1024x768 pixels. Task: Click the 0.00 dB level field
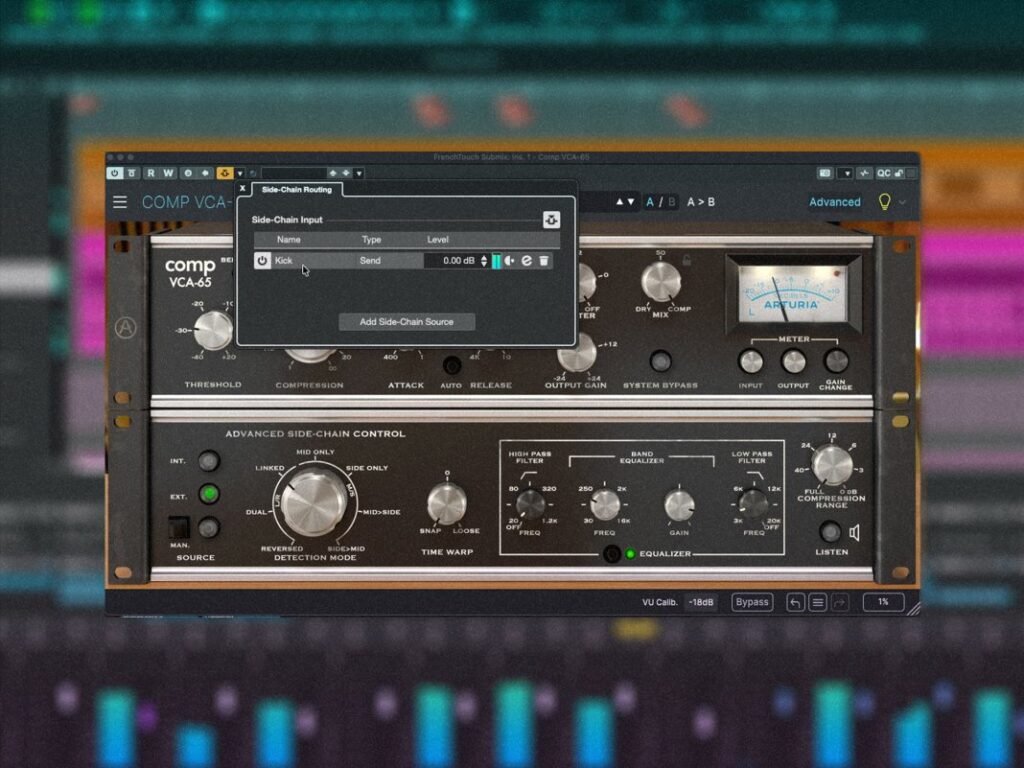pos(451,261)
